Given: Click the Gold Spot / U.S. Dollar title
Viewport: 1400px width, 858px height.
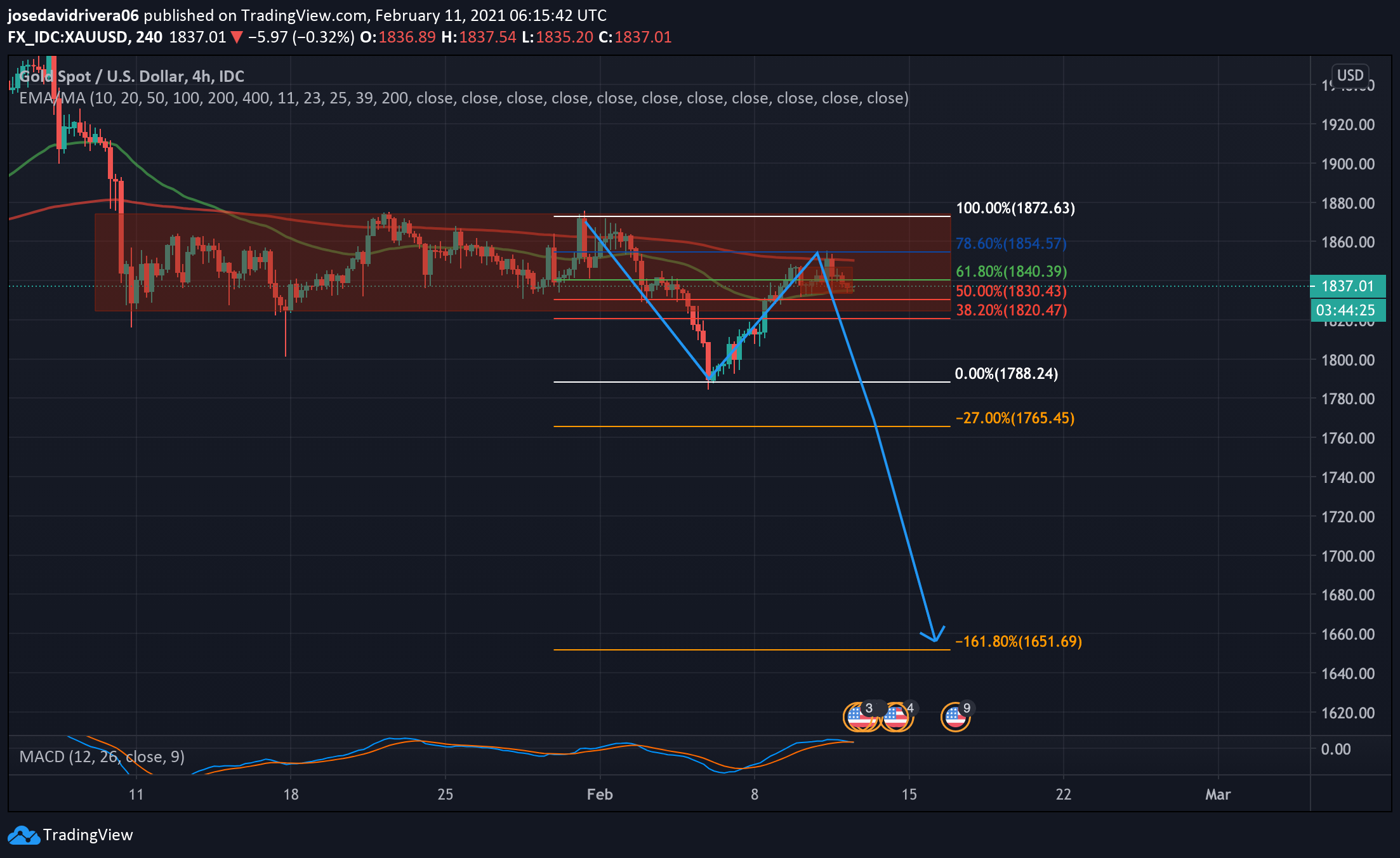Looking at the screenshot, I should [x=131, y=77].
